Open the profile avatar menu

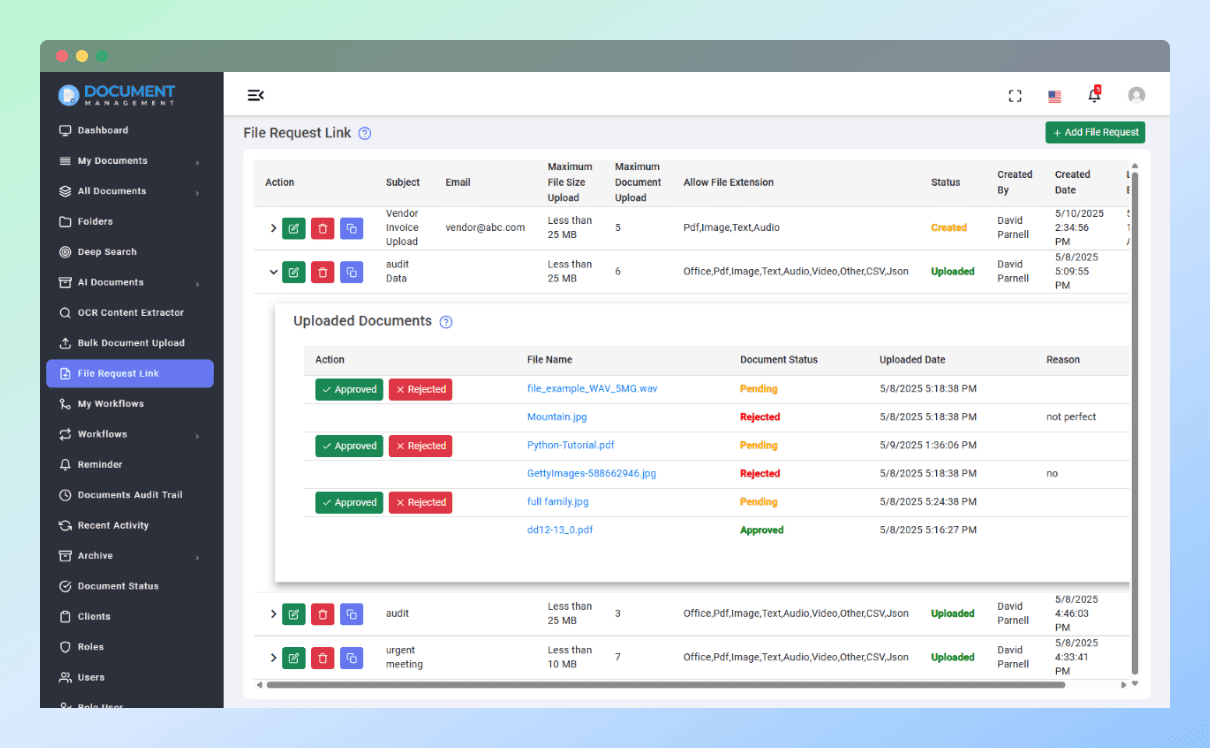(x=1136, y=95)
